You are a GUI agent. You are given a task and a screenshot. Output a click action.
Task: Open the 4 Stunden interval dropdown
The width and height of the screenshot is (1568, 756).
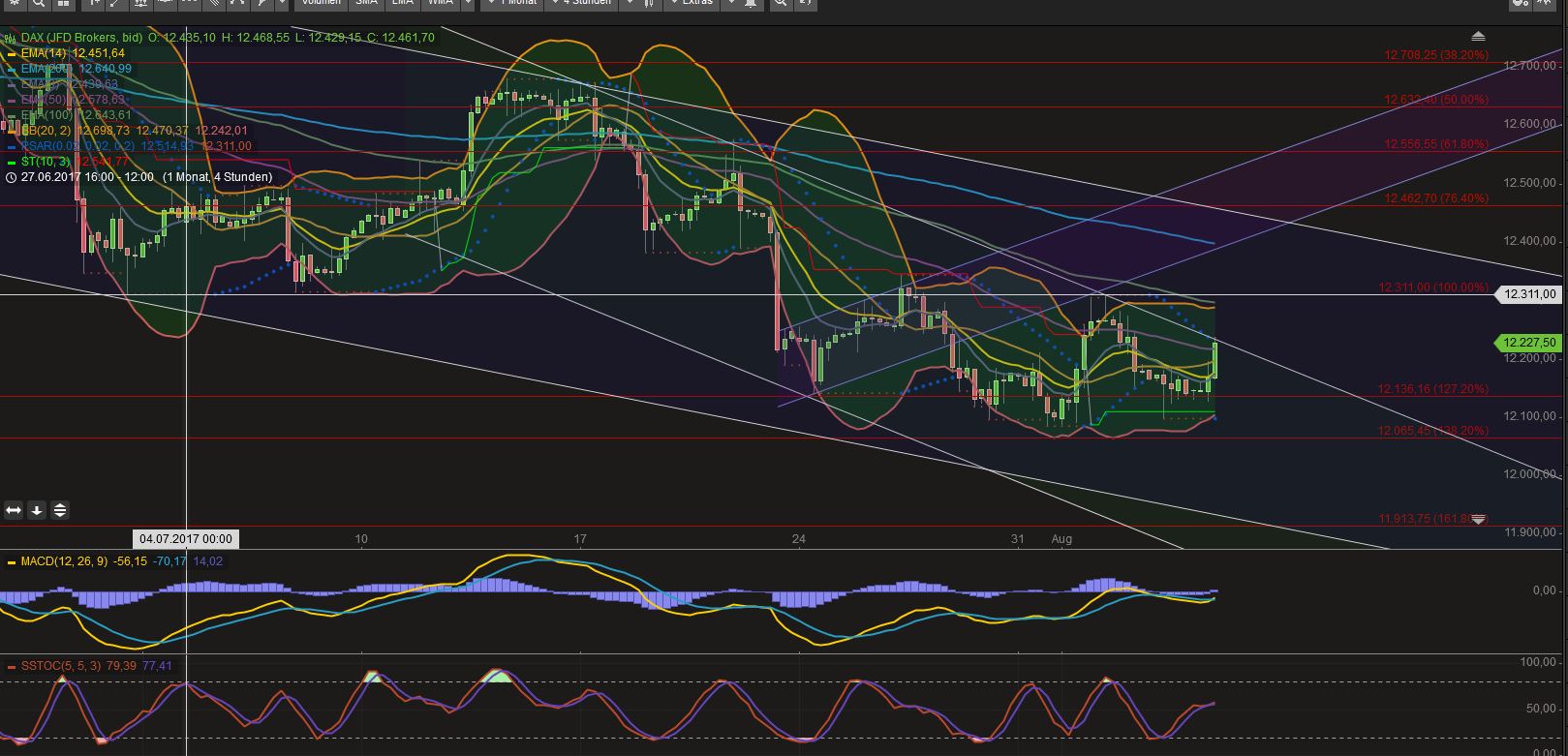(x=587, y=3)
